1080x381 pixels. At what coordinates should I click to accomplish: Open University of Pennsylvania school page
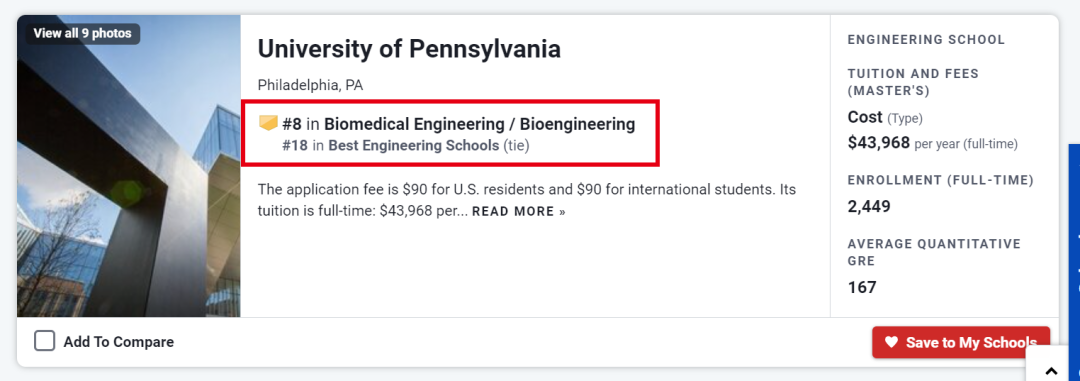(x=409, y=49)
